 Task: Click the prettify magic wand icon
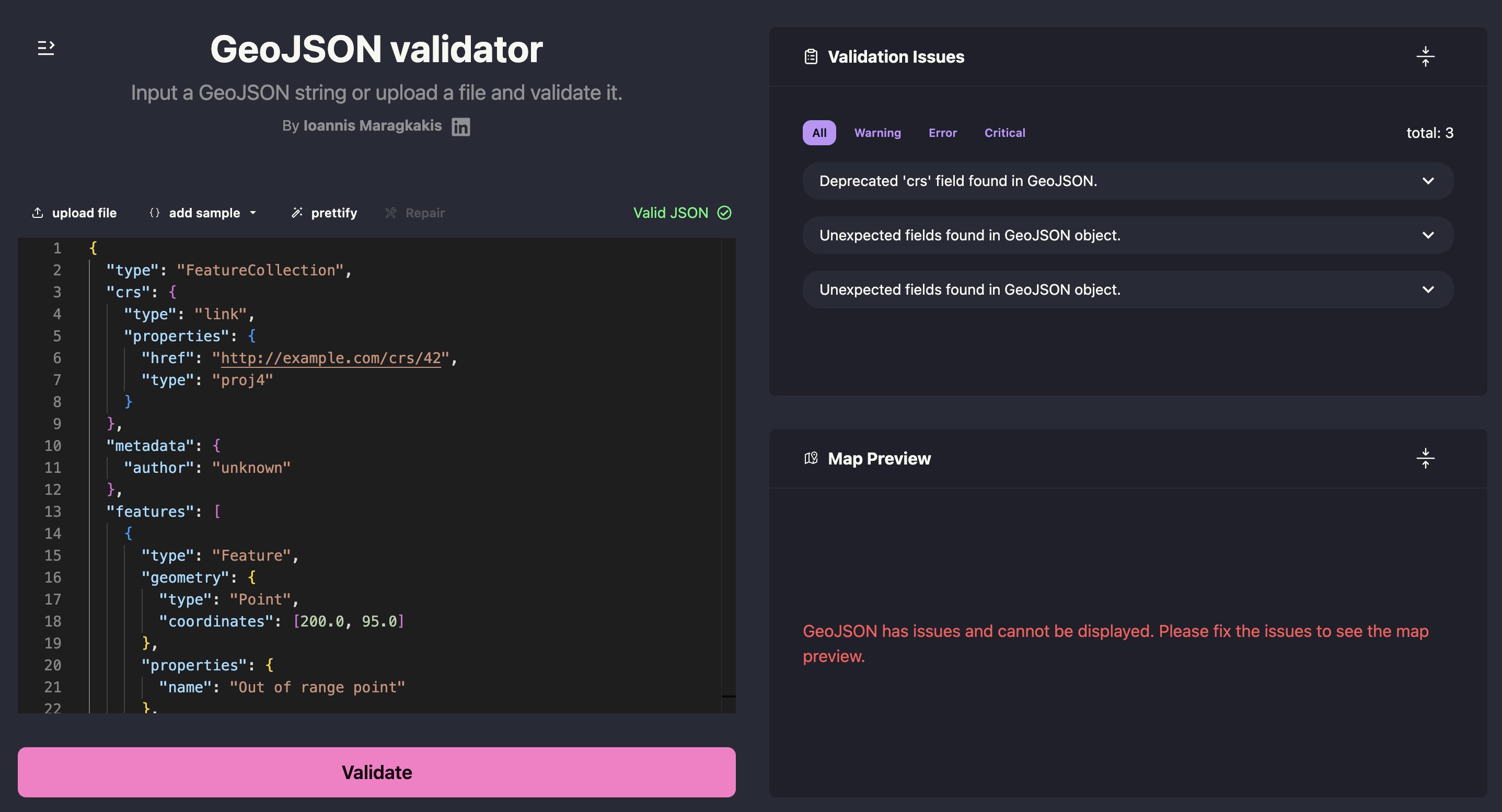click(x=297, y=213)
